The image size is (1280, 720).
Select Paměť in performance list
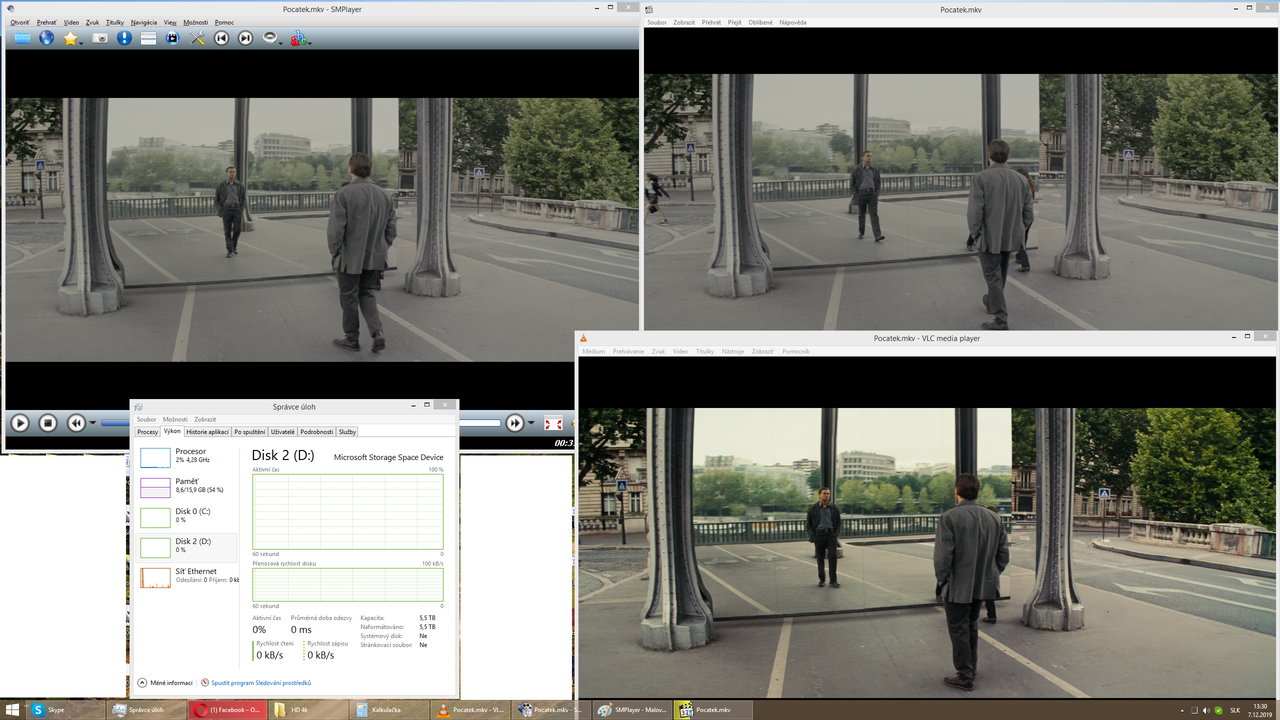pyautogui.click(x=187, y=487)
